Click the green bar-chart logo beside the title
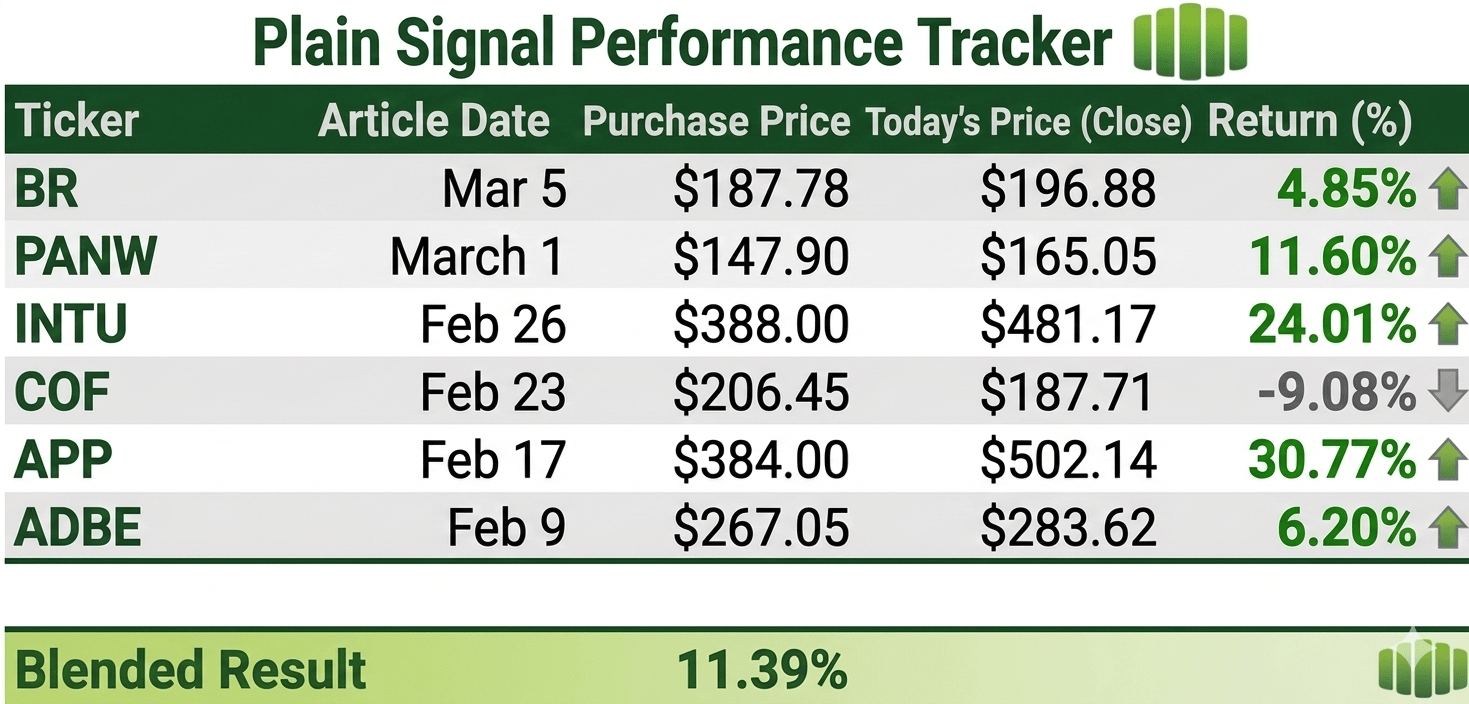The image size is (1469, 704). [x=1190, y=42]
